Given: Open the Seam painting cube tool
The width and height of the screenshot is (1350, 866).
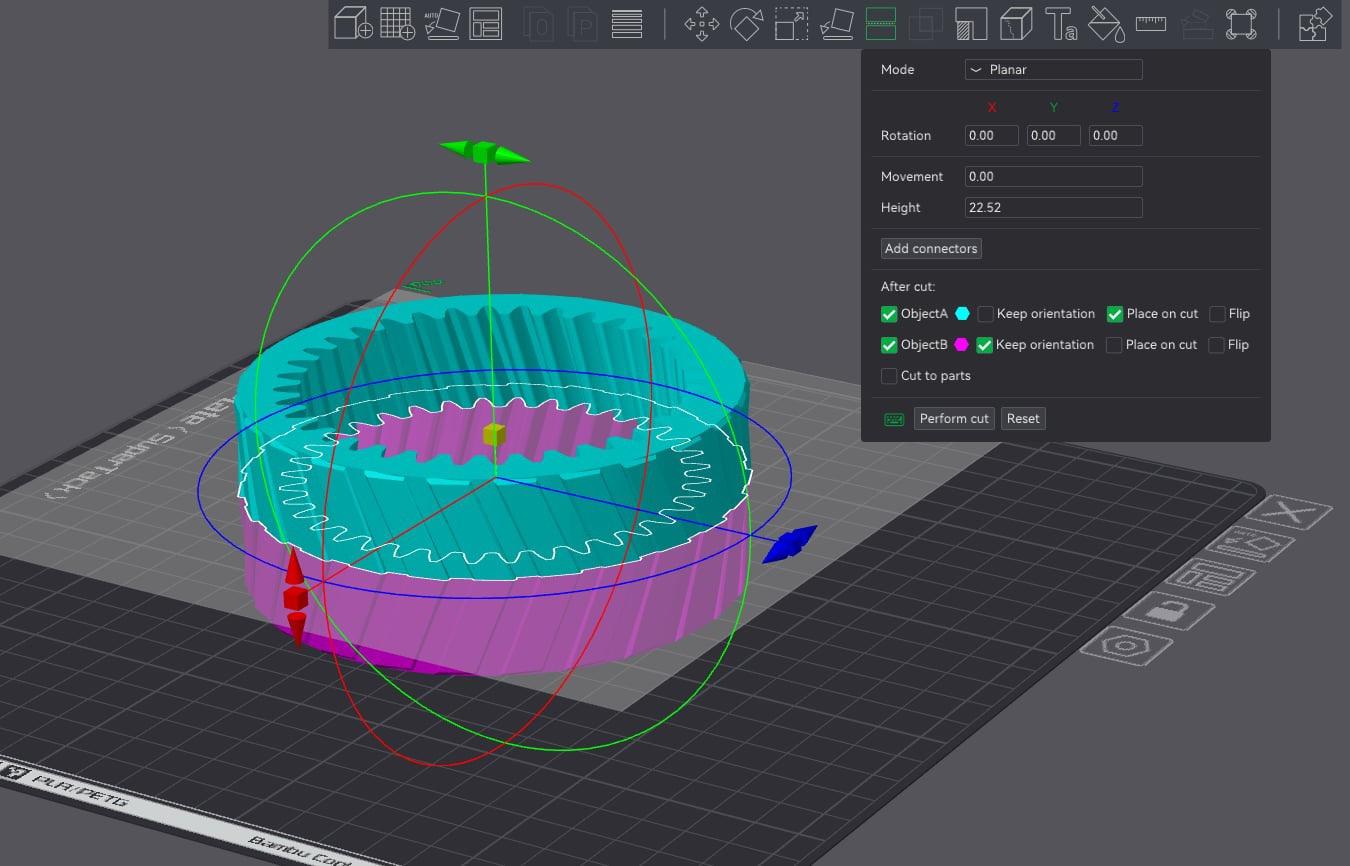Looking at the screenshot, I should [1016, 23].
